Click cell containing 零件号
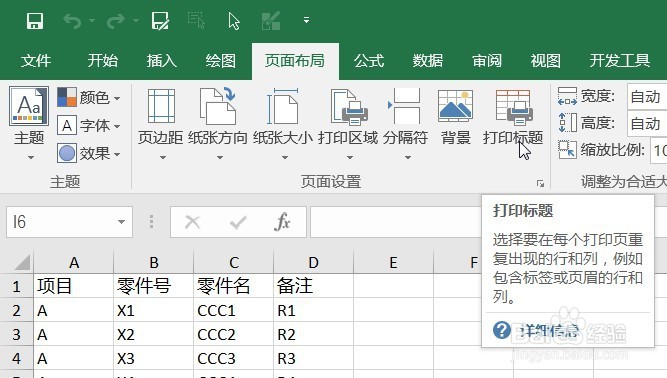The width and height of the screenshot is (667, 378). point(154,286)
